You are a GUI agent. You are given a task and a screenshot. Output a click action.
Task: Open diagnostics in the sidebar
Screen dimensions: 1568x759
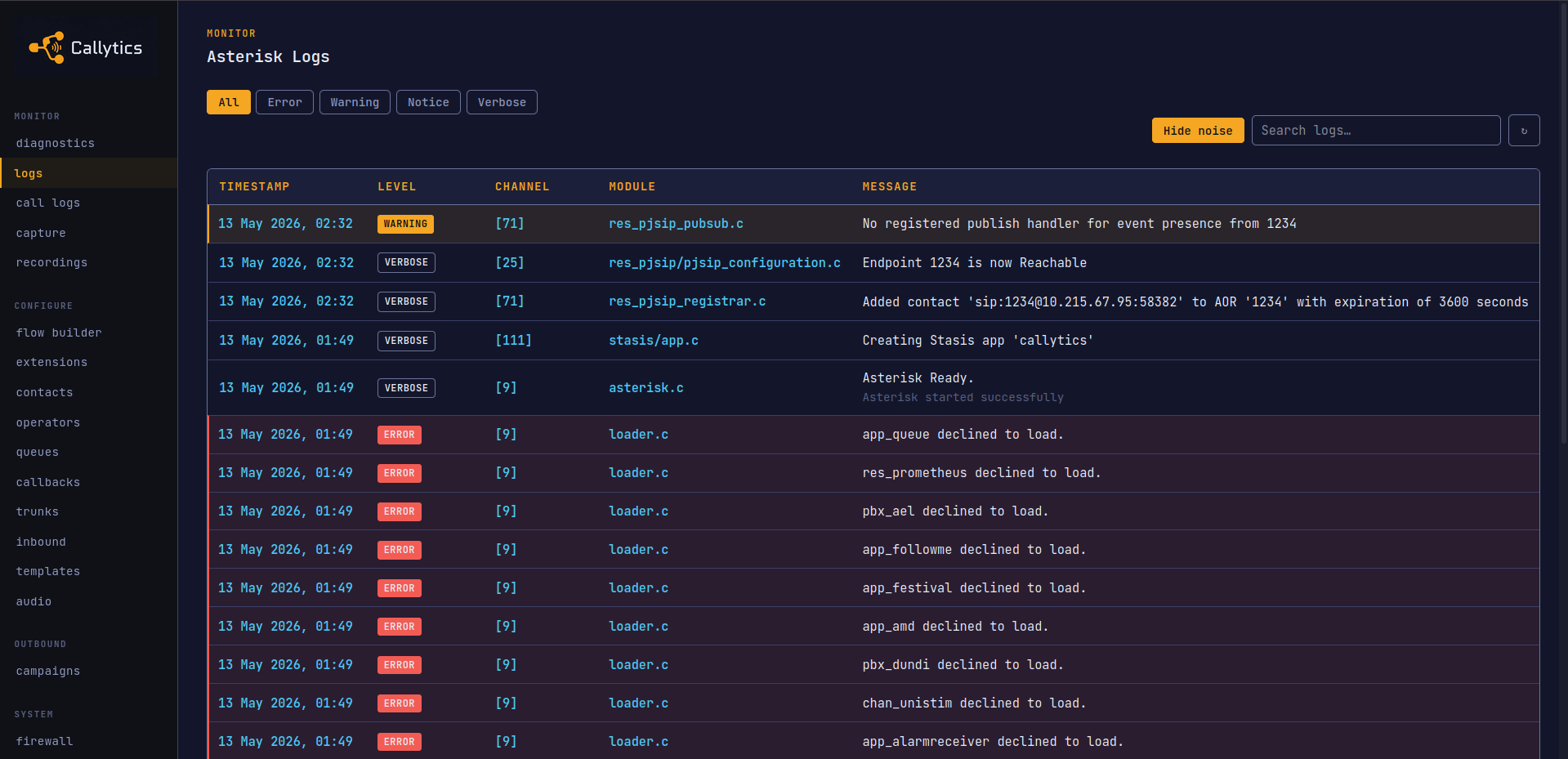[x=88, y=143]
